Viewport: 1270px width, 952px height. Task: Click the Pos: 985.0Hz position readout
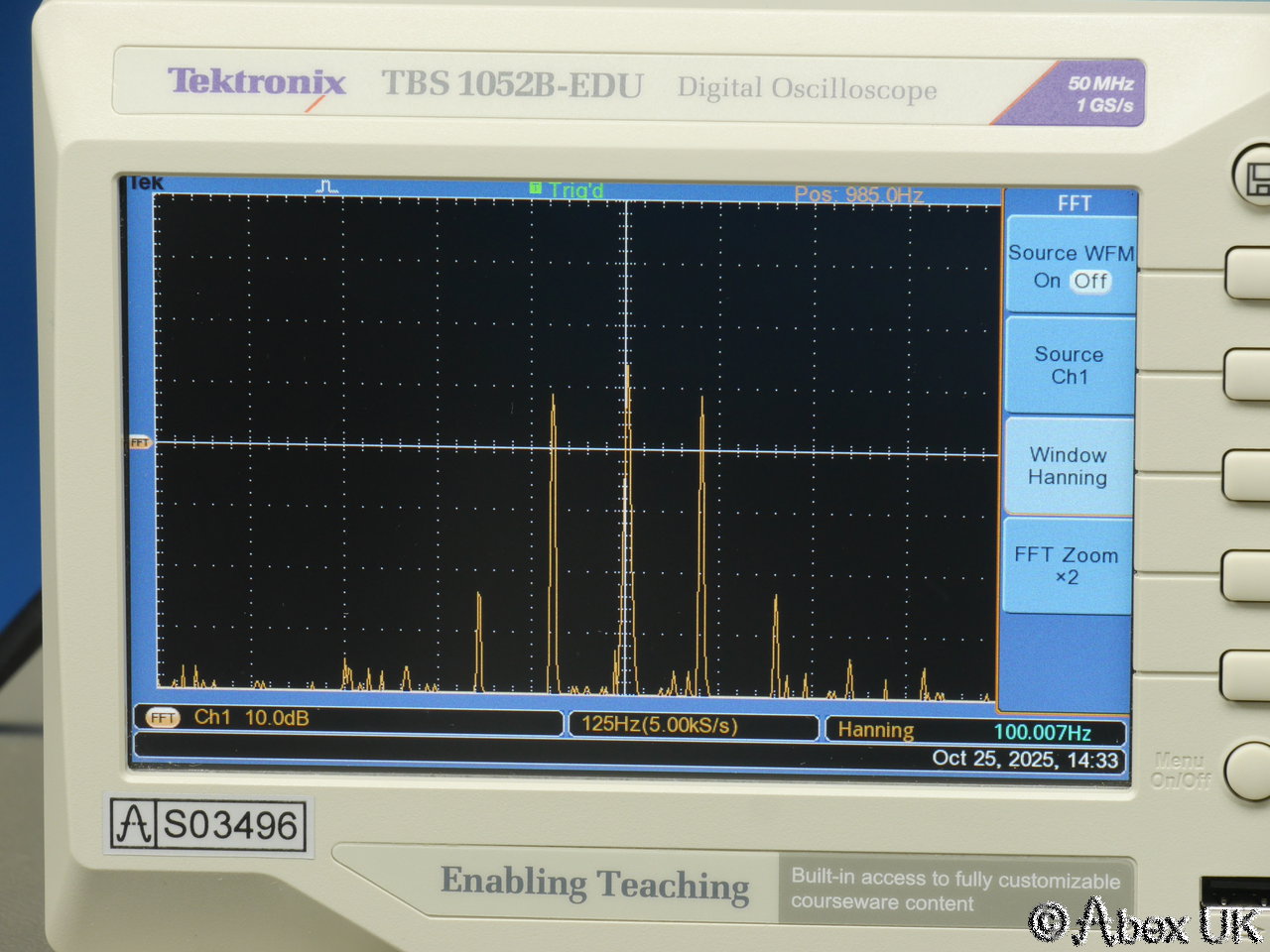point(859,194)
